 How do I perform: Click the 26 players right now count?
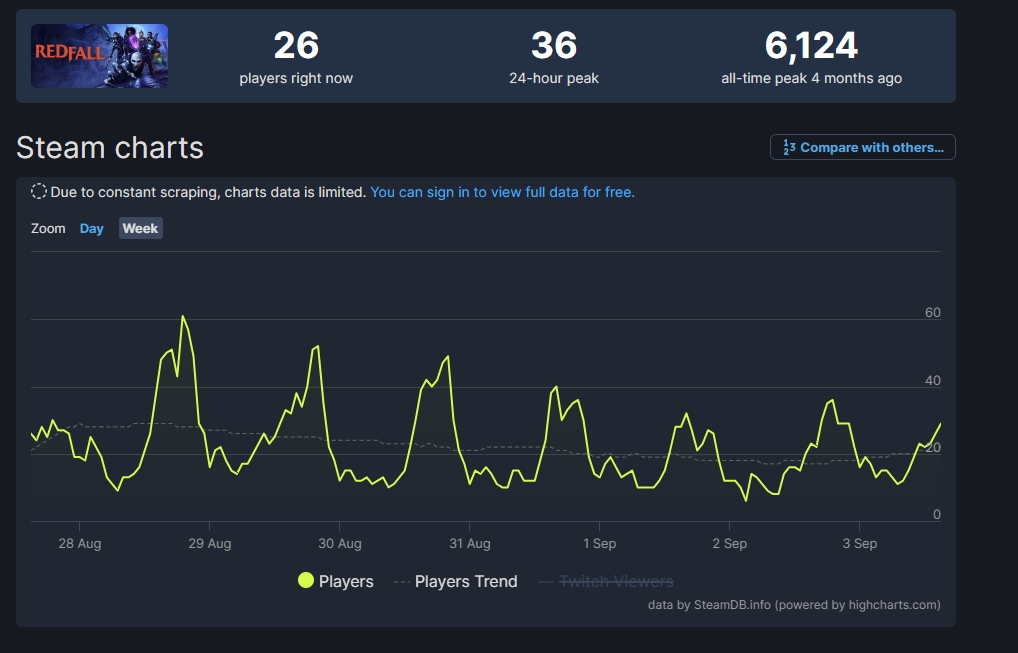point(296,45)
